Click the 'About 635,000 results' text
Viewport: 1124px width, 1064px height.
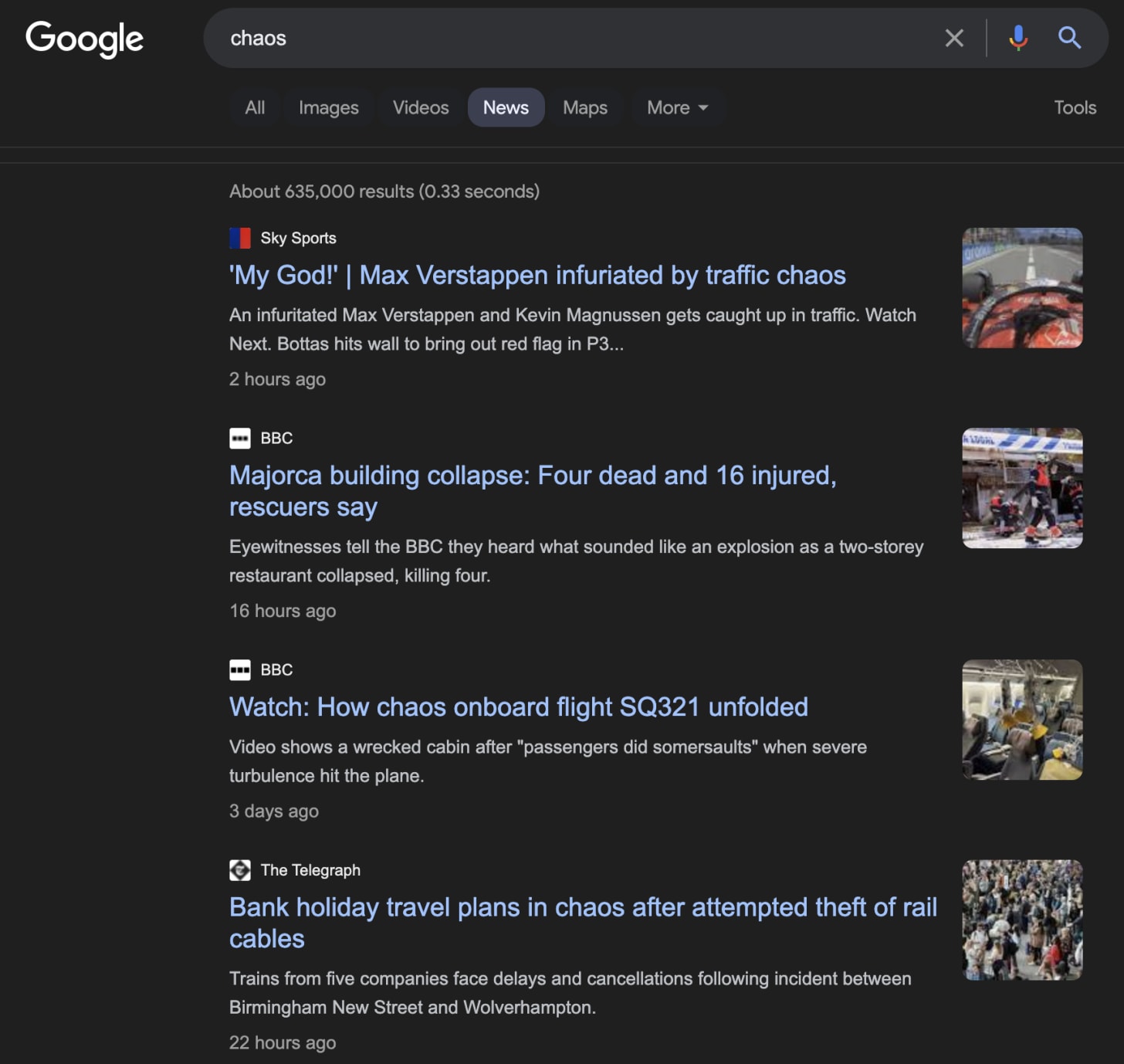(x=384, y=191)
